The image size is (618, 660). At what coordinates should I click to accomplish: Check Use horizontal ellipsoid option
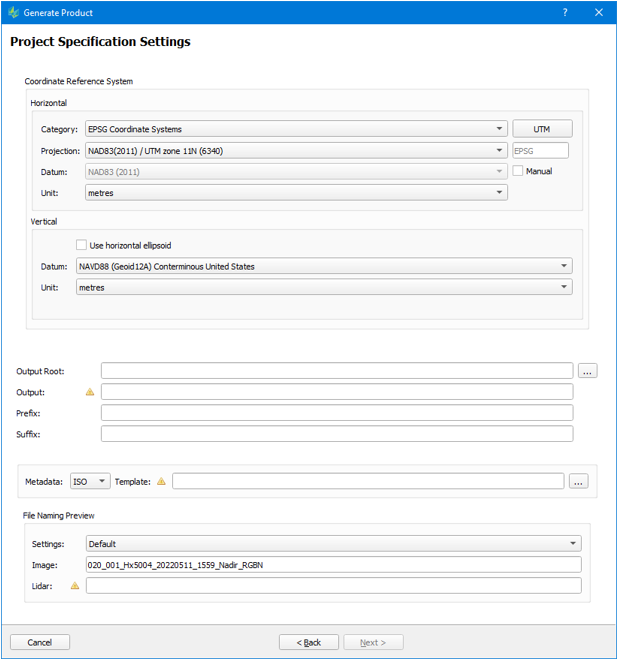pos(82,245)
